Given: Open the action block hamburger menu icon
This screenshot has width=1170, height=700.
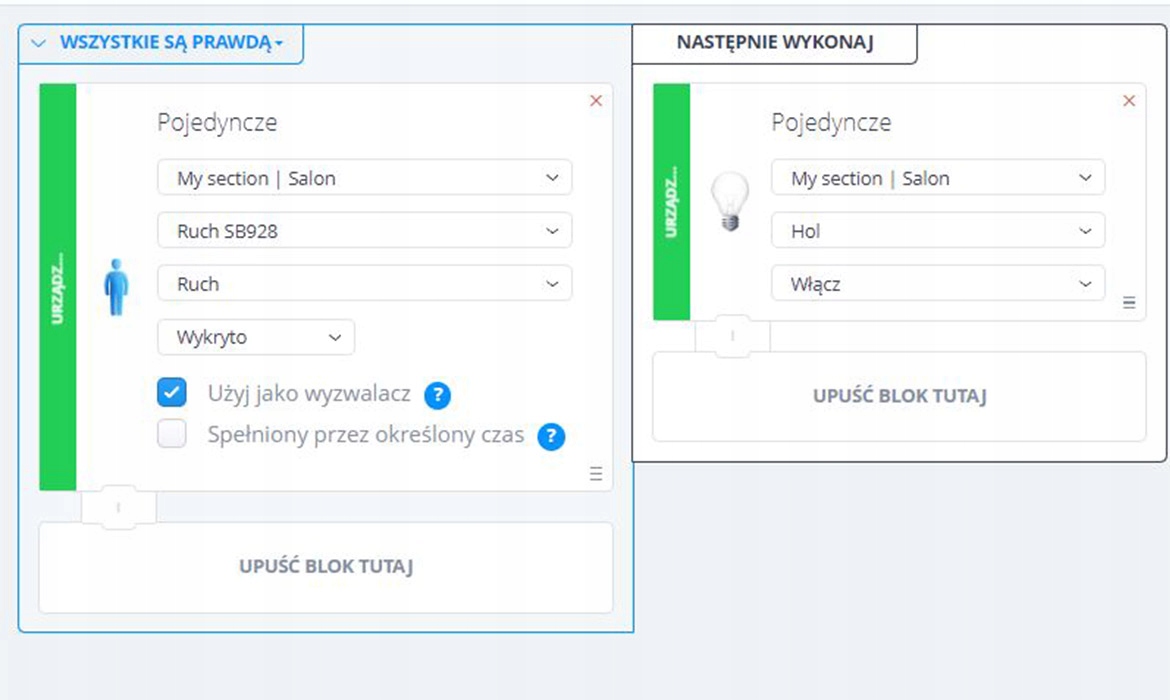Looking at the screenshot, I should (x=1129, y=302).
